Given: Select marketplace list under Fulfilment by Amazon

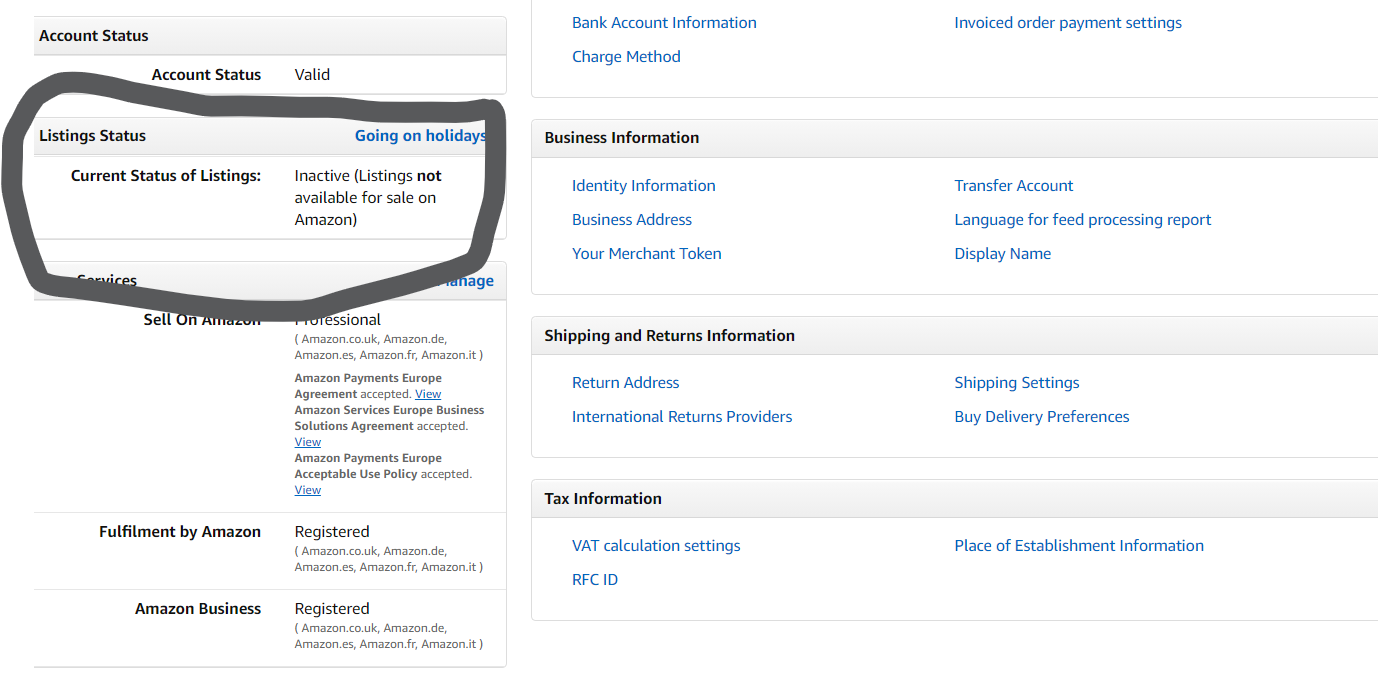Looking at the screenshot, I should coord(389,559).
